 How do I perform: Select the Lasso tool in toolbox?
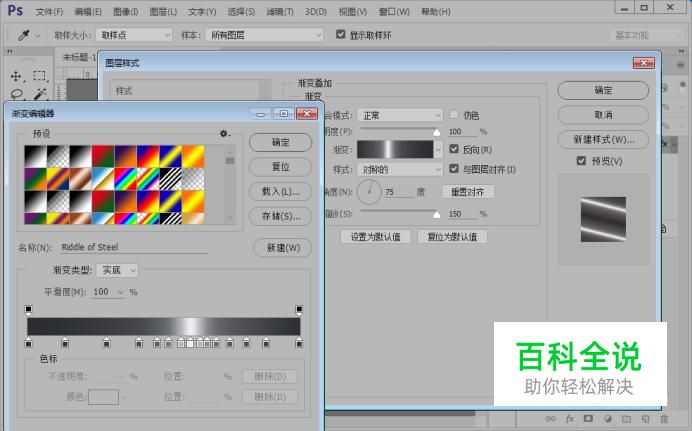point(17,94)
